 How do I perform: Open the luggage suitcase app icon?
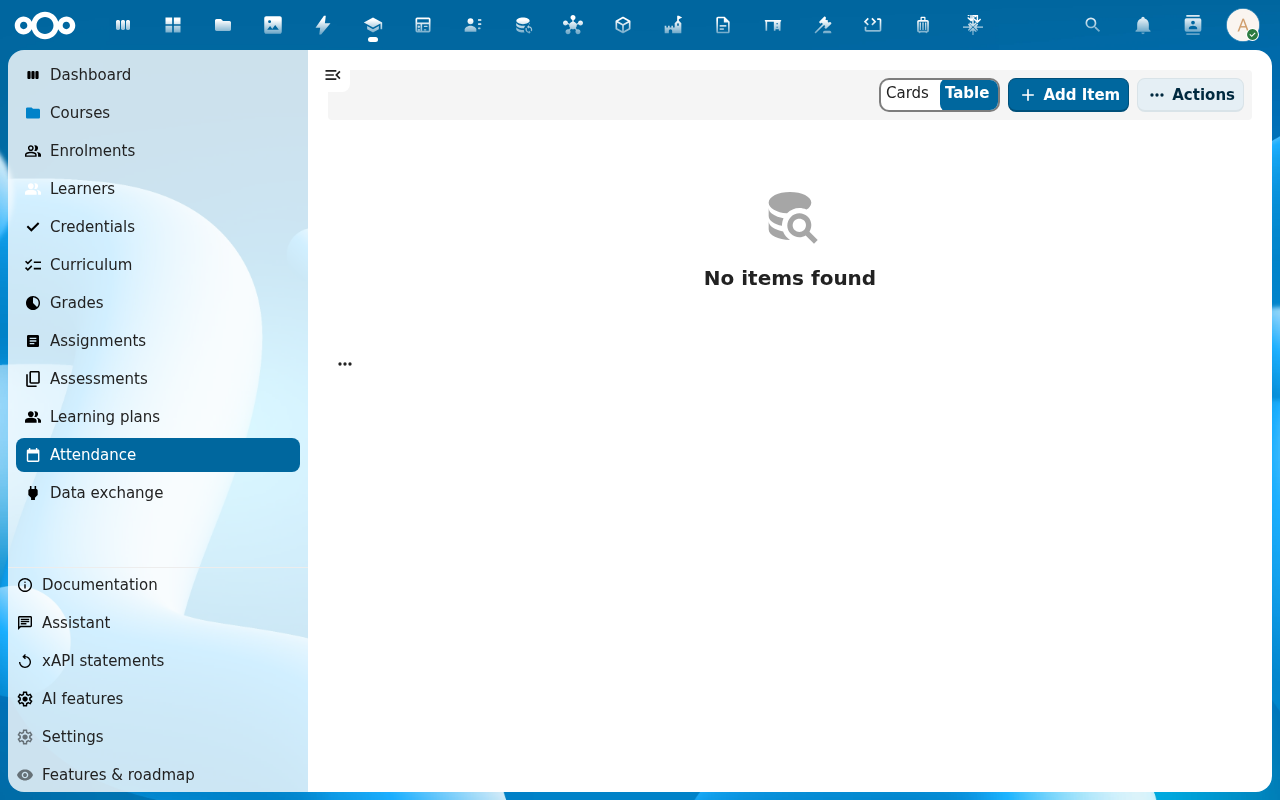tap(923, 25)
